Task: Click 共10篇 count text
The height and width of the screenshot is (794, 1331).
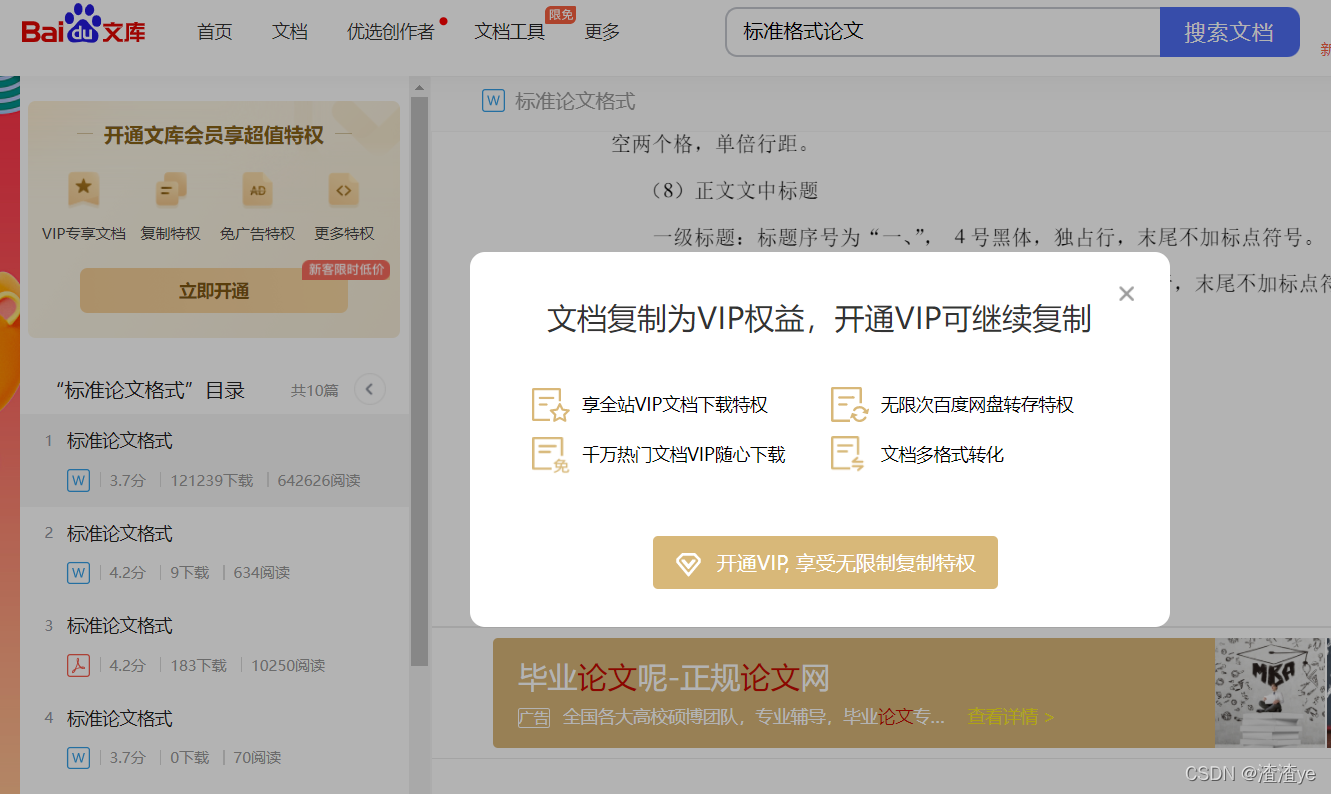Action: pyautogui.click(x=315, y=390)
